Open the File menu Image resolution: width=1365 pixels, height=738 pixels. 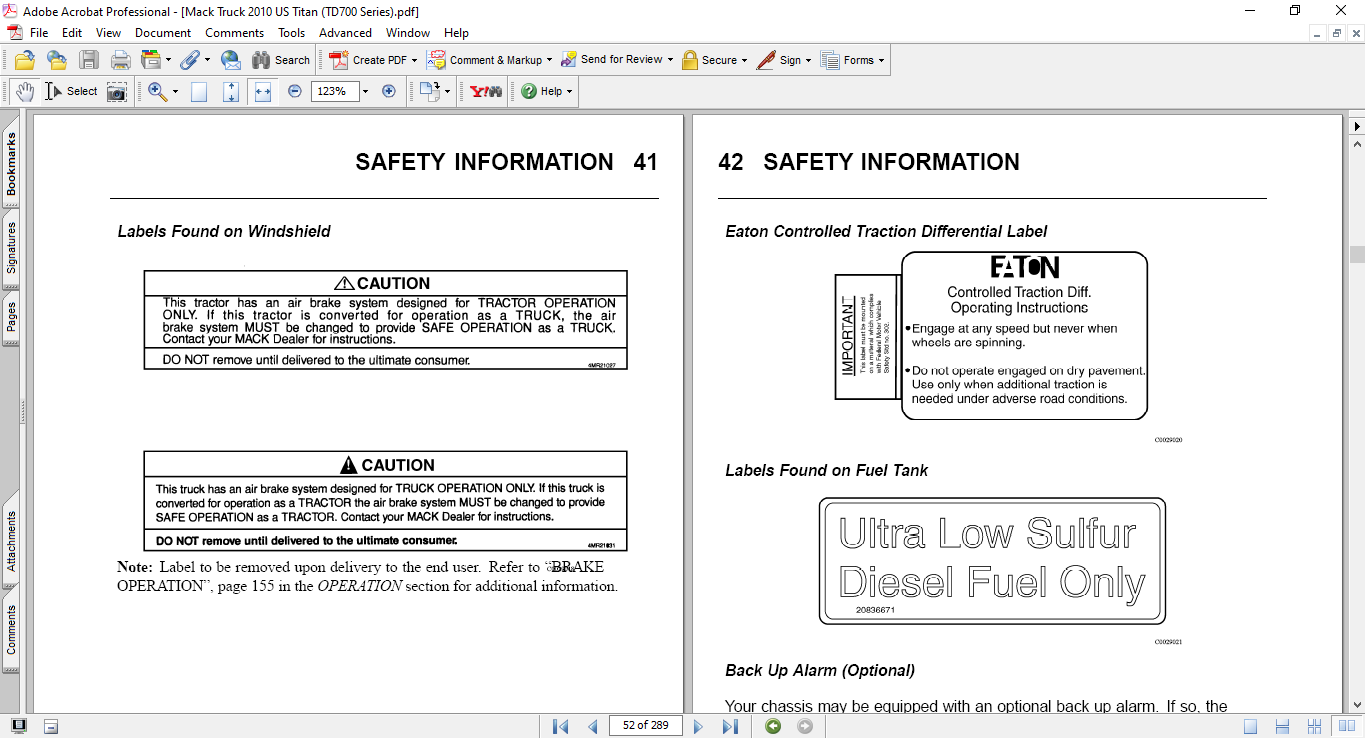click(39, 33)
